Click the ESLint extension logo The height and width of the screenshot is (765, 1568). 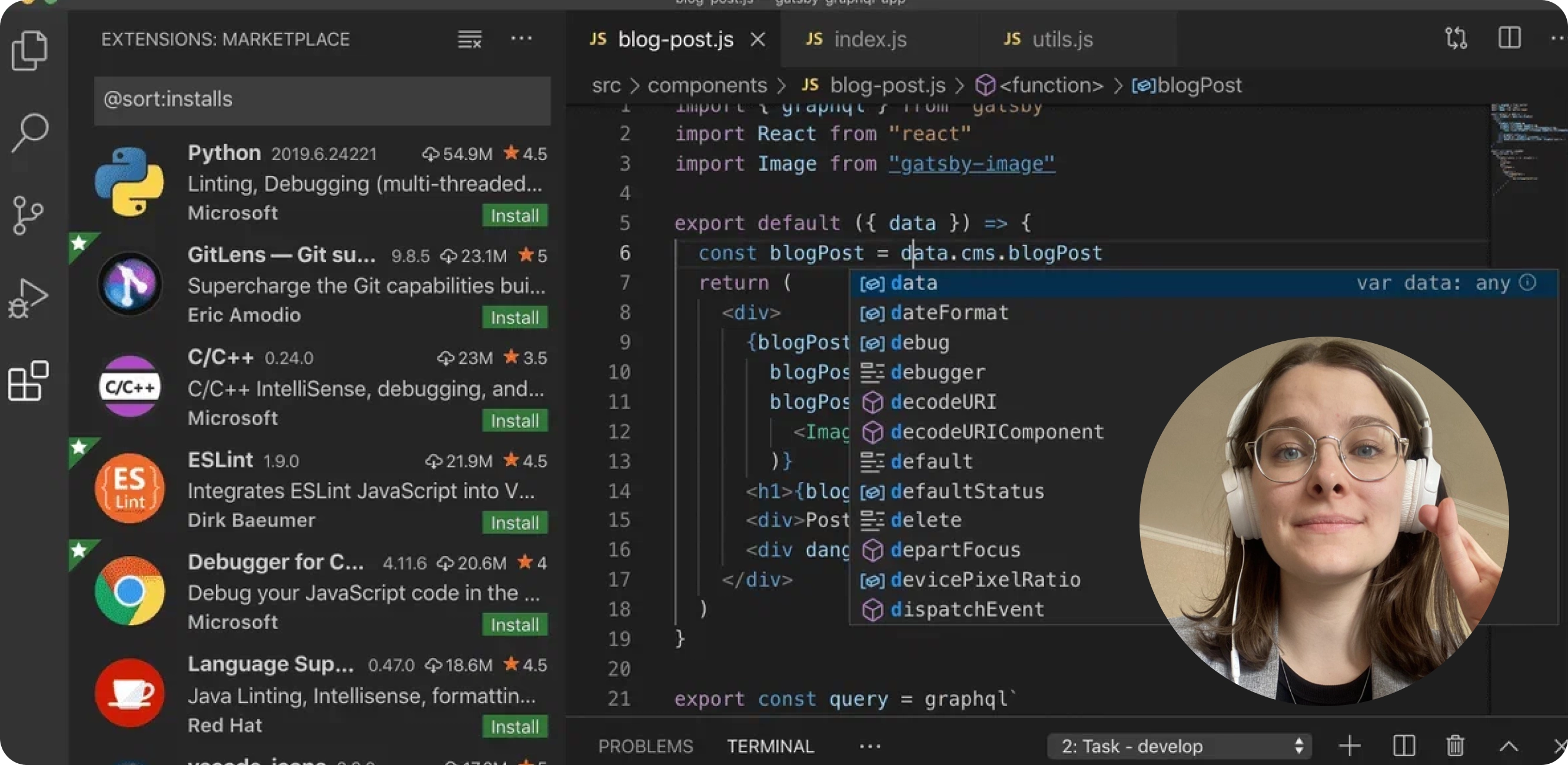point(129,488)
